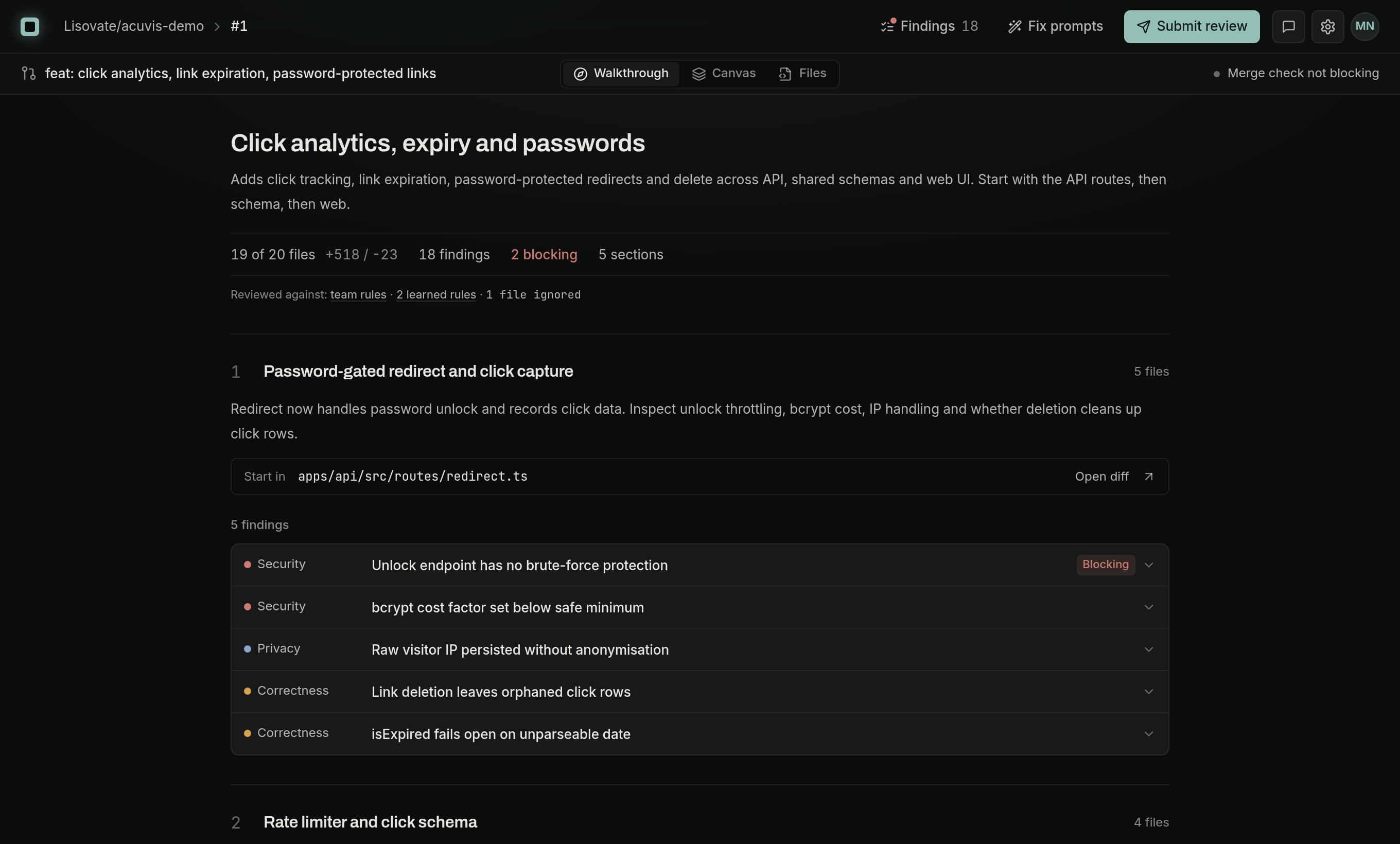Switch to Canvas tab
The image size is (1400, 844).
(x=723, y=73)
